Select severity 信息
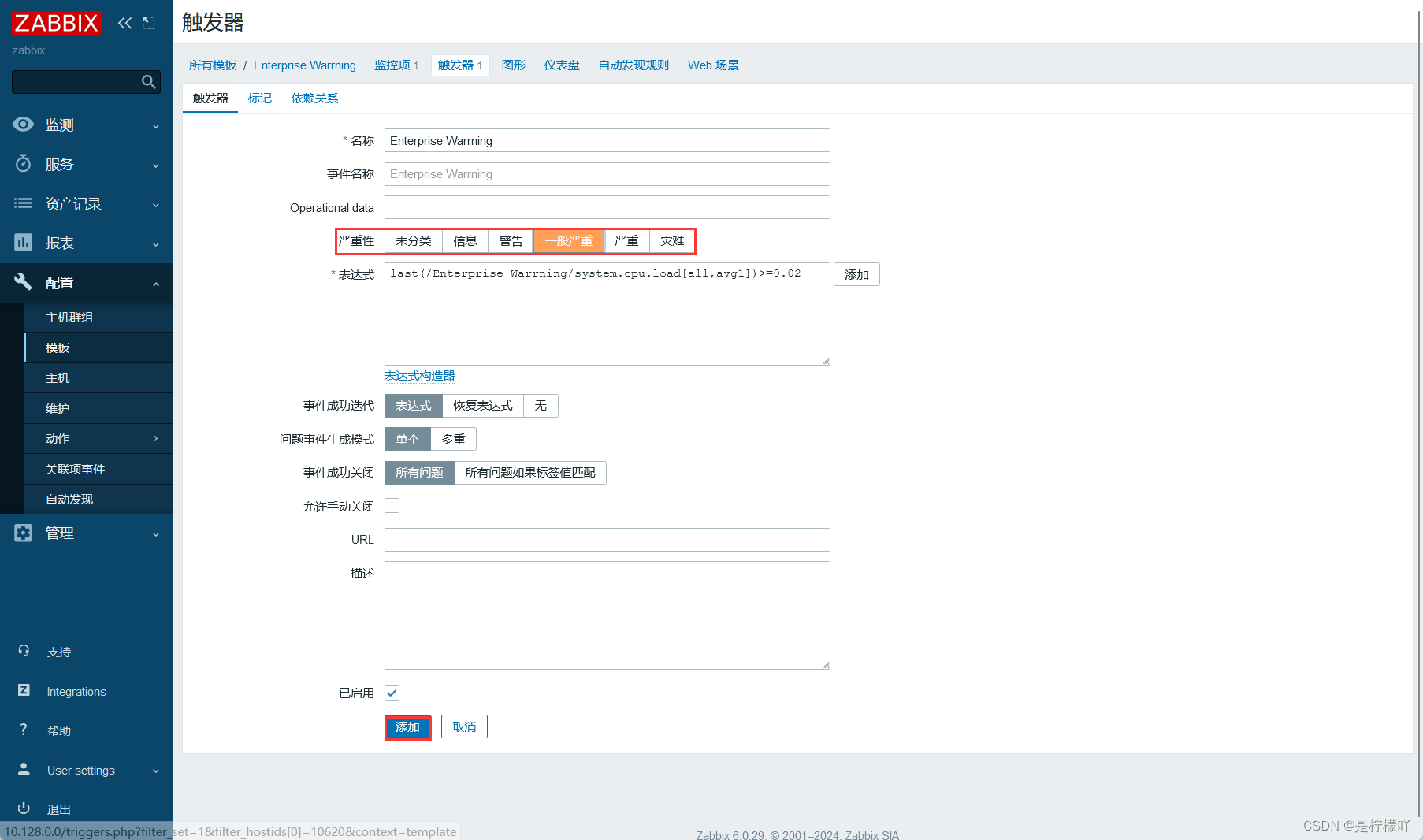Image resolution: width=1423 pixels, height=840 pixels. click(465, 241)
